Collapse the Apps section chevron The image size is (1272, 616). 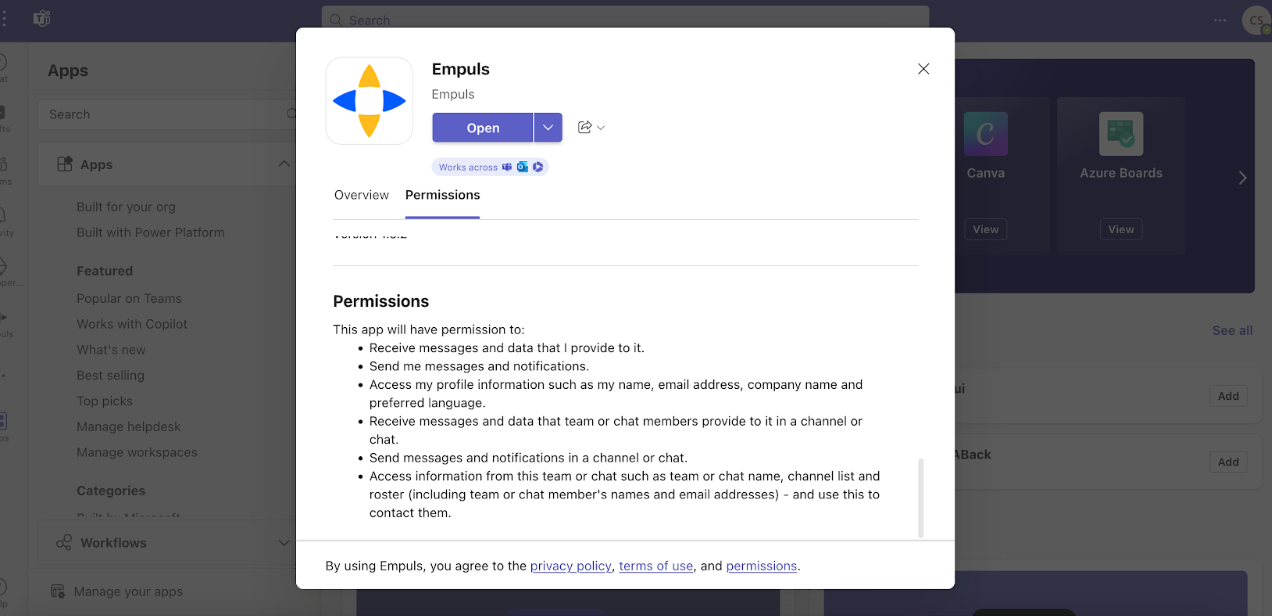pos(284,164)
